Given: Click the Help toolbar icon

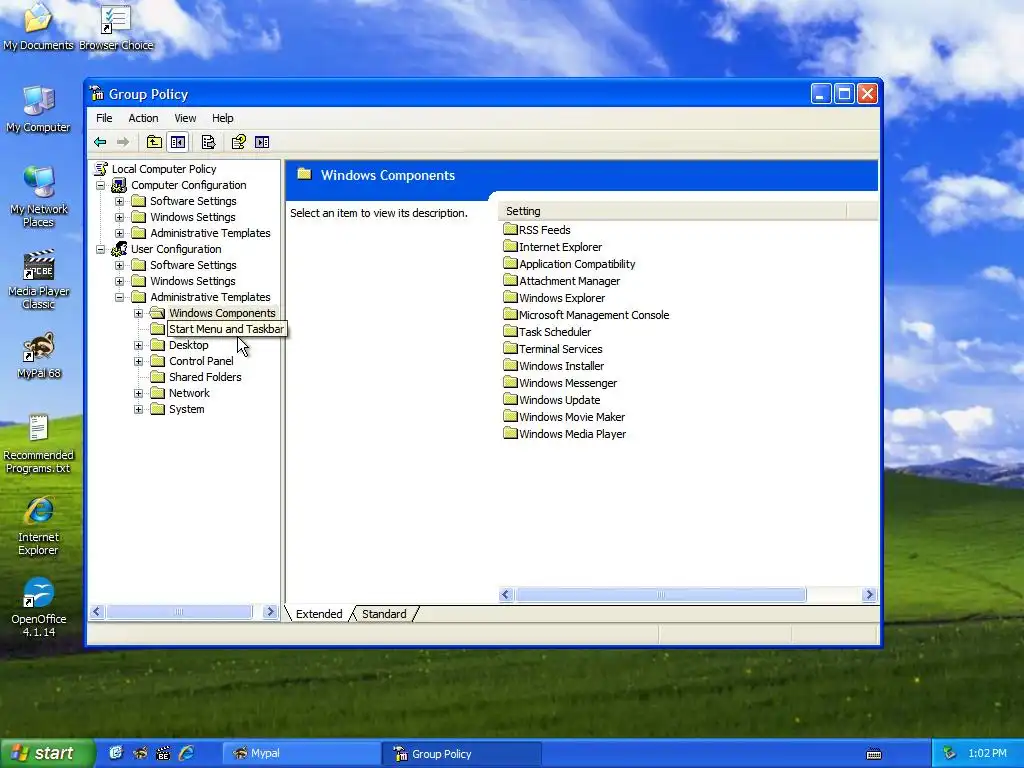Looking at the screenshot, I should [x=238, y=142].
